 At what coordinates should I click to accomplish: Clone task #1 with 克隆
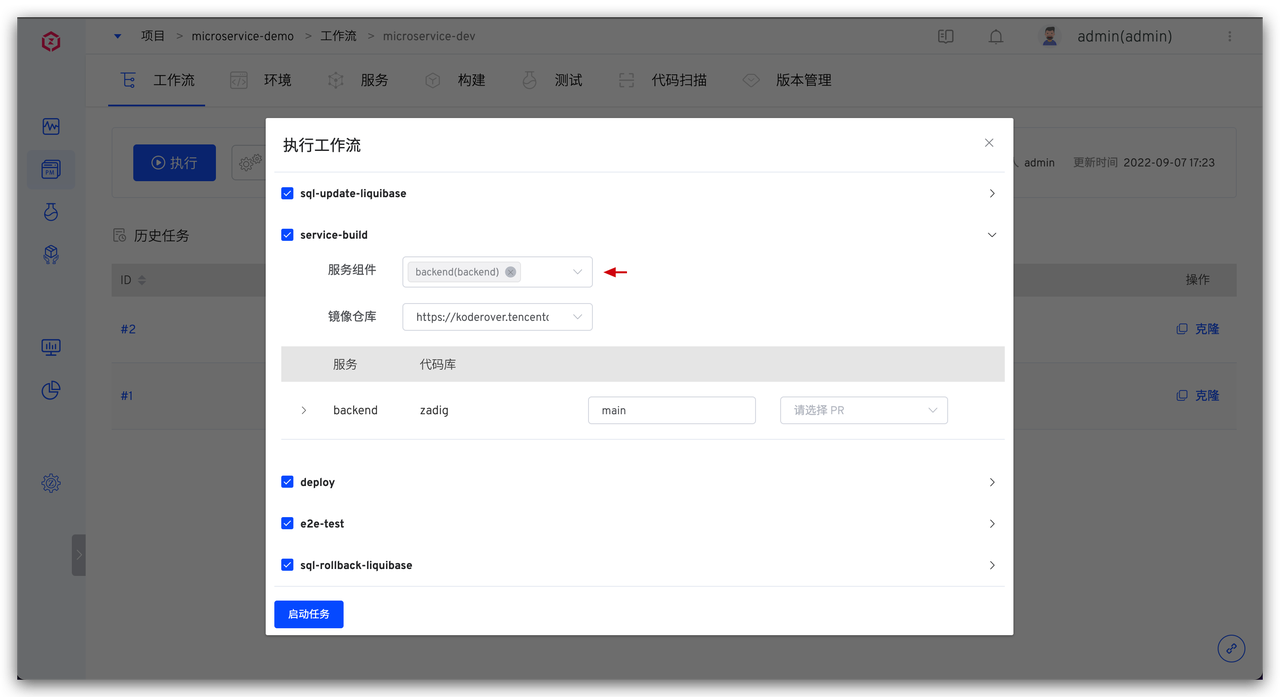(1198, 396)
